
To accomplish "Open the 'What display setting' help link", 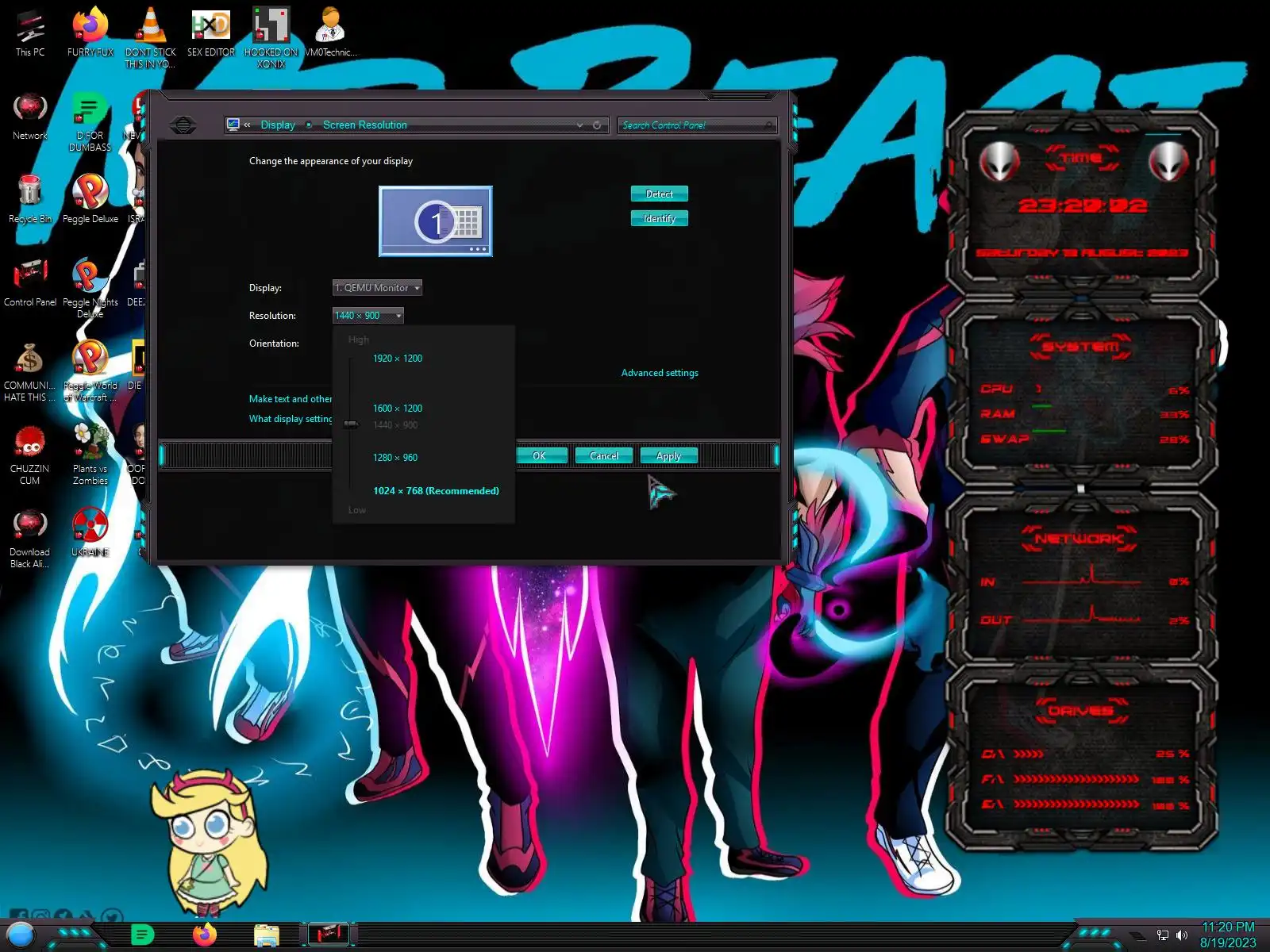I will click(x=291, y=419).
